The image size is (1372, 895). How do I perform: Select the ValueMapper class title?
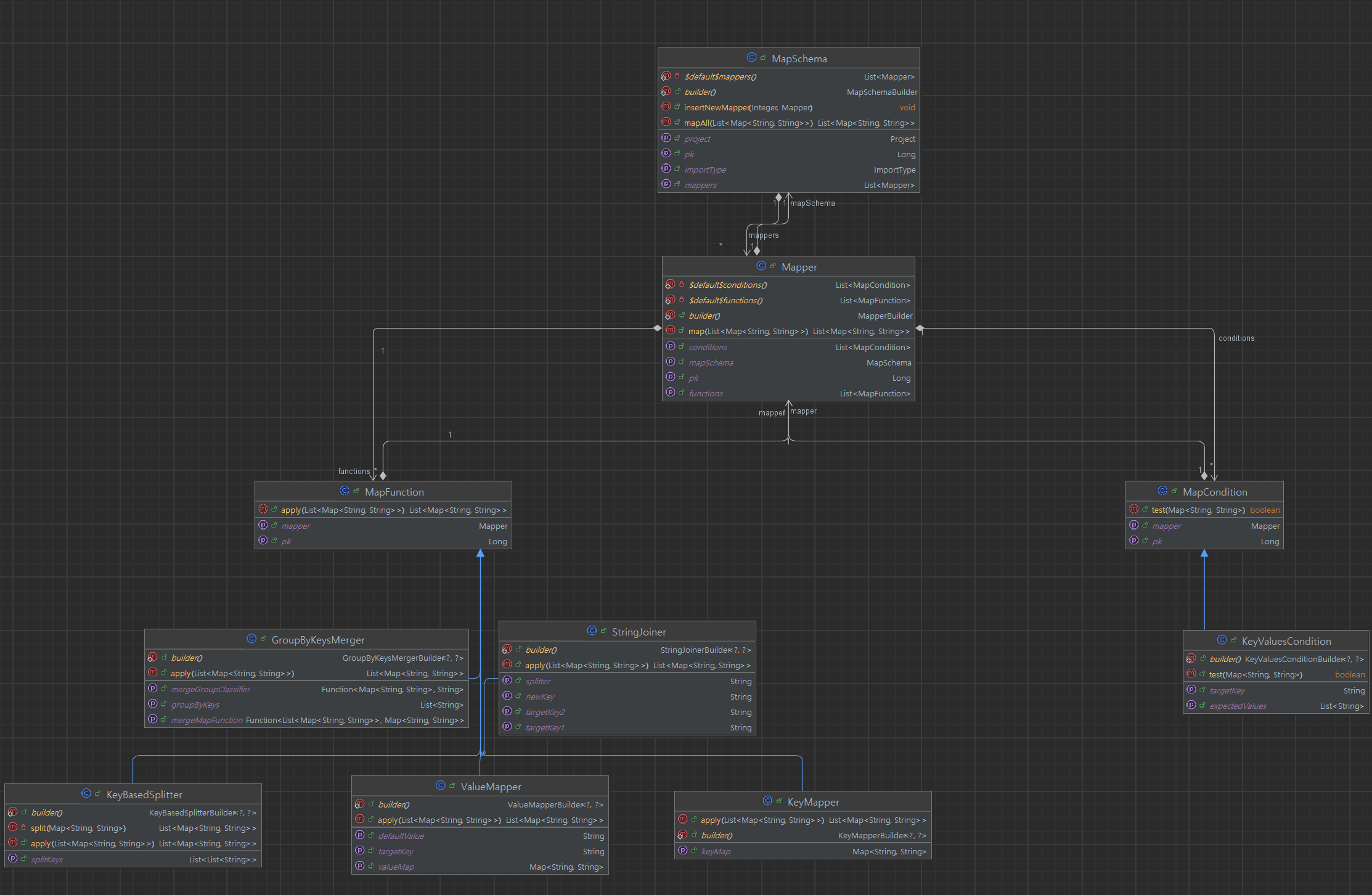[491, 787]
